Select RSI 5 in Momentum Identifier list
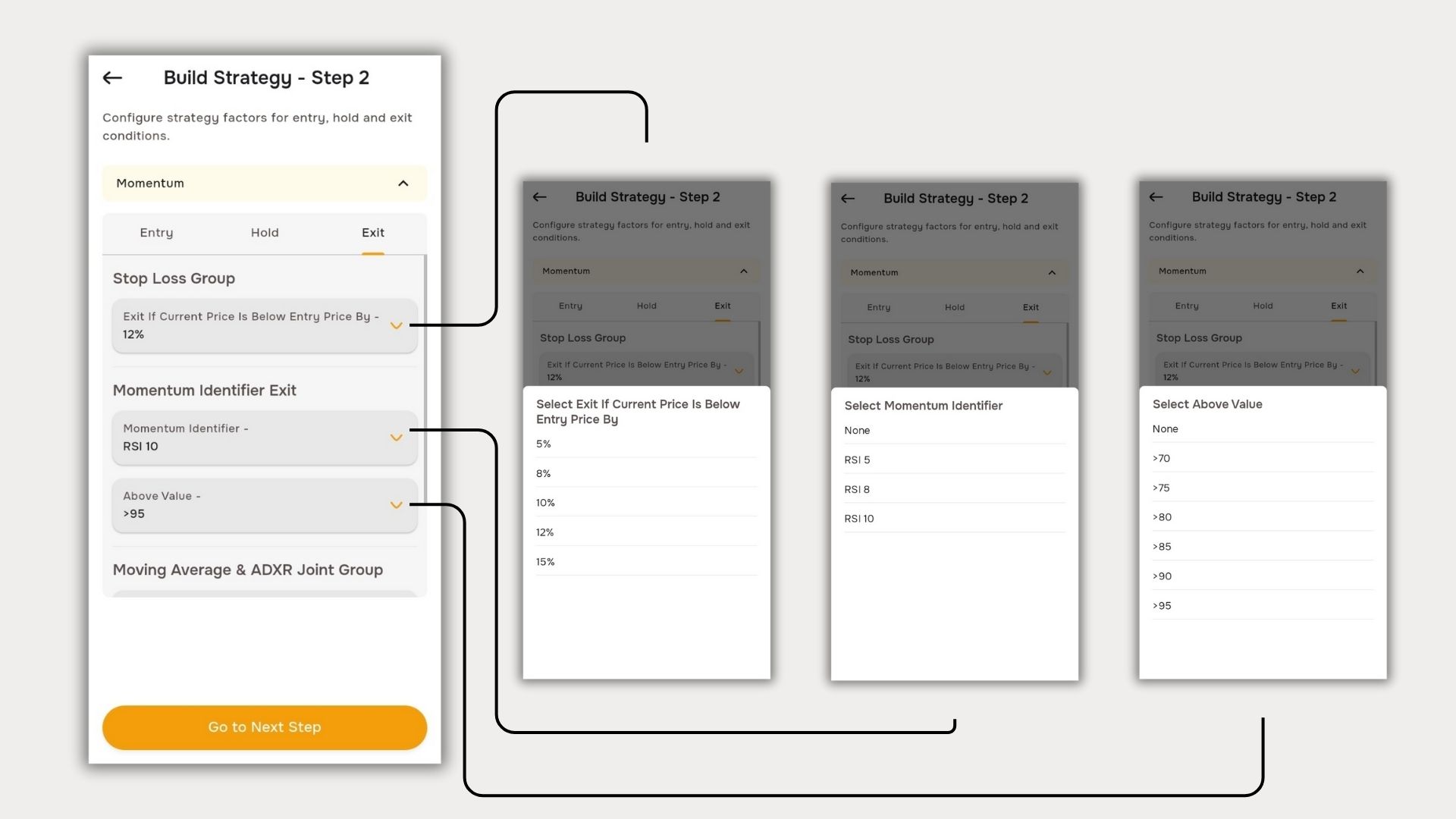 pos(954,460)
